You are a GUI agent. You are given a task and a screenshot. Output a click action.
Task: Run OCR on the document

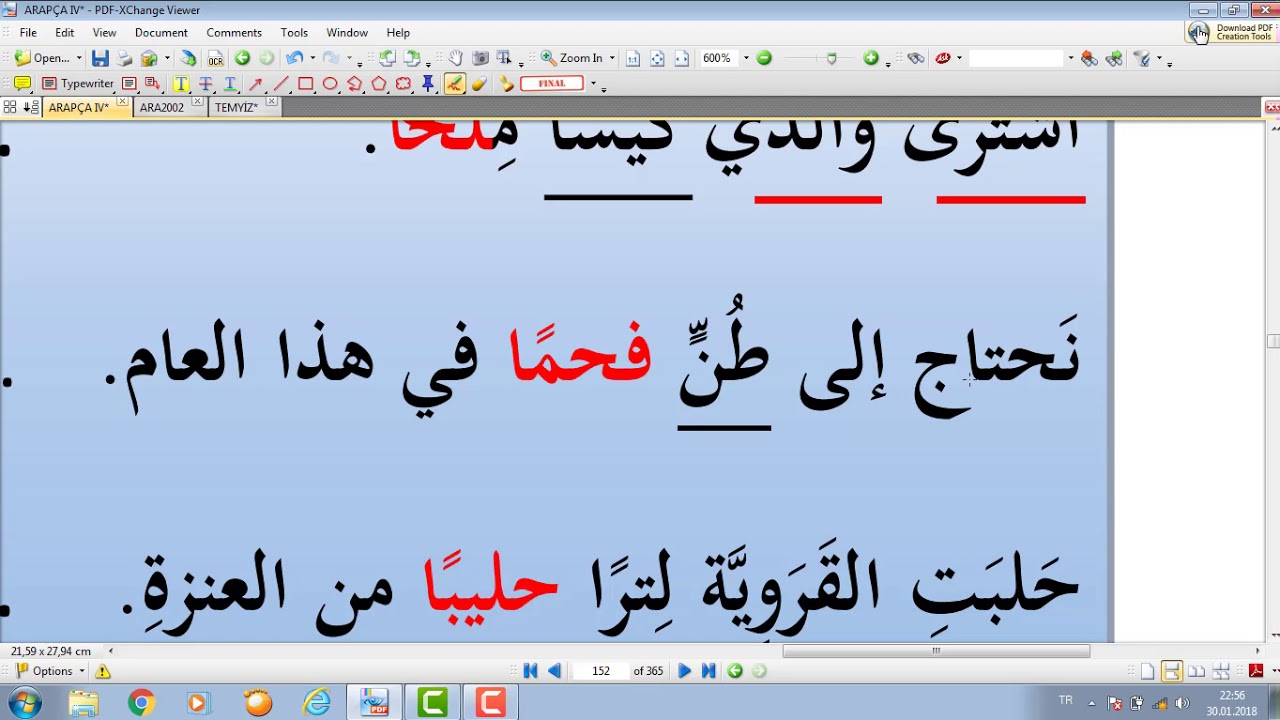coord(215,58)
